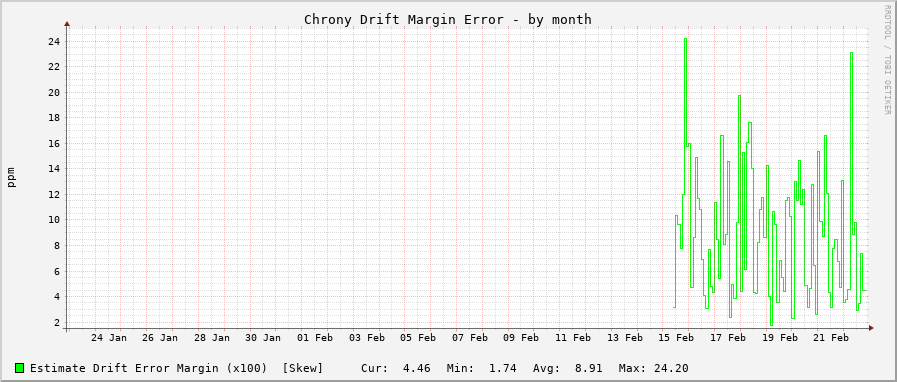Click the y-axis value '18'
Screen dimensions: 897x382
54,118
